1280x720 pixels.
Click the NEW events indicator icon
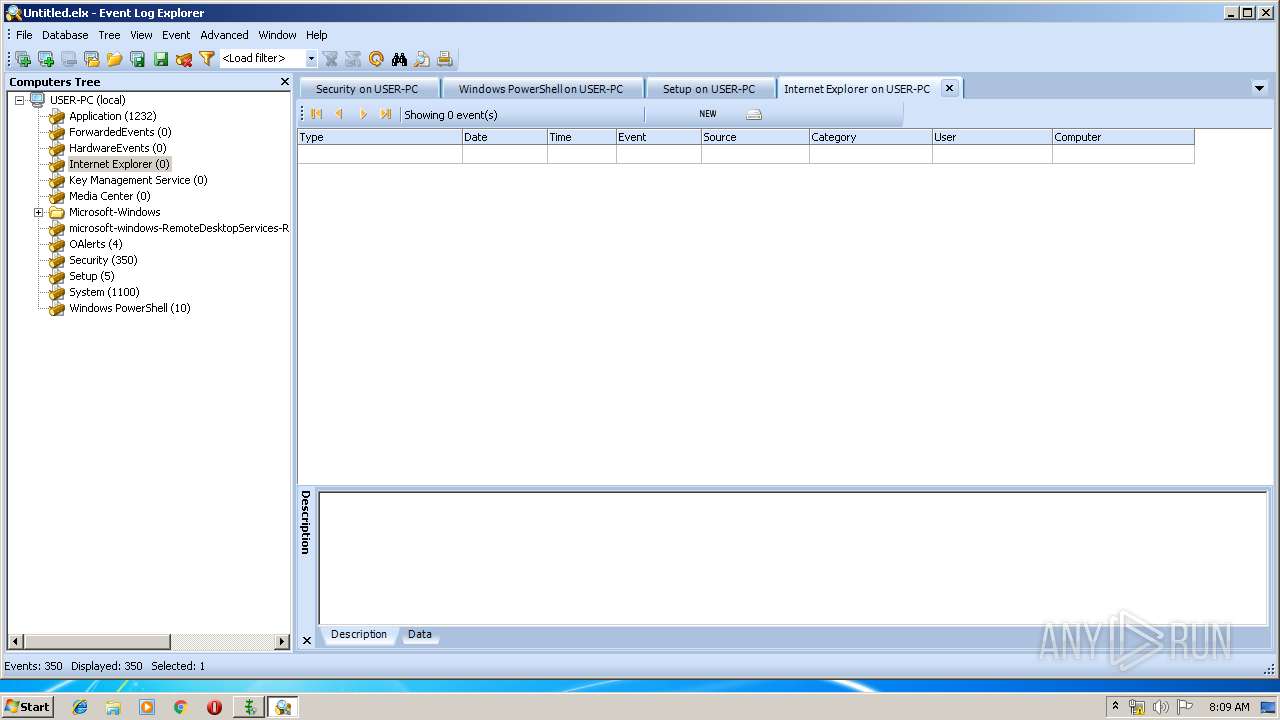(708, 114)
